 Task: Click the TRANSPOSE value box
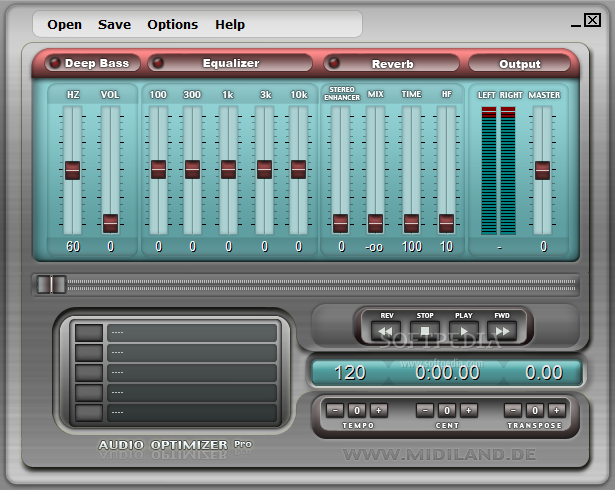(x=535, y=410)
